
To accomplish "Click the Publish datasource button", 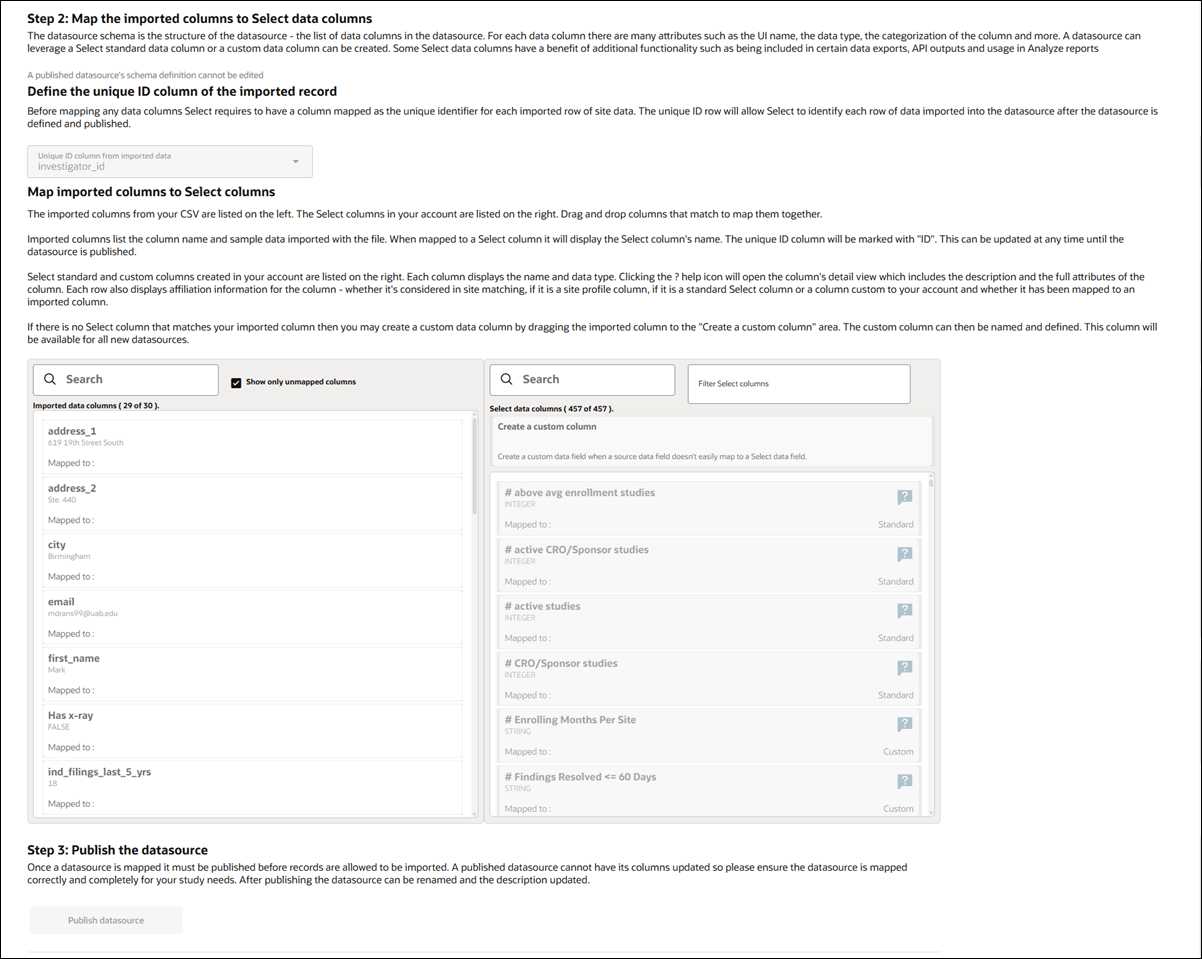I will [105, 920].
